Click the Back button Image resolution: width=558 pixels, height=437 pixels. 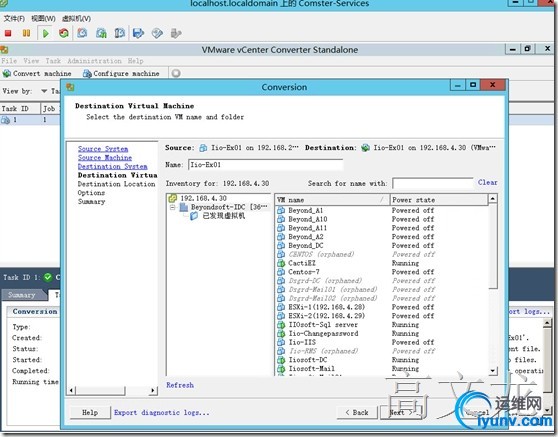coord(357,412)
